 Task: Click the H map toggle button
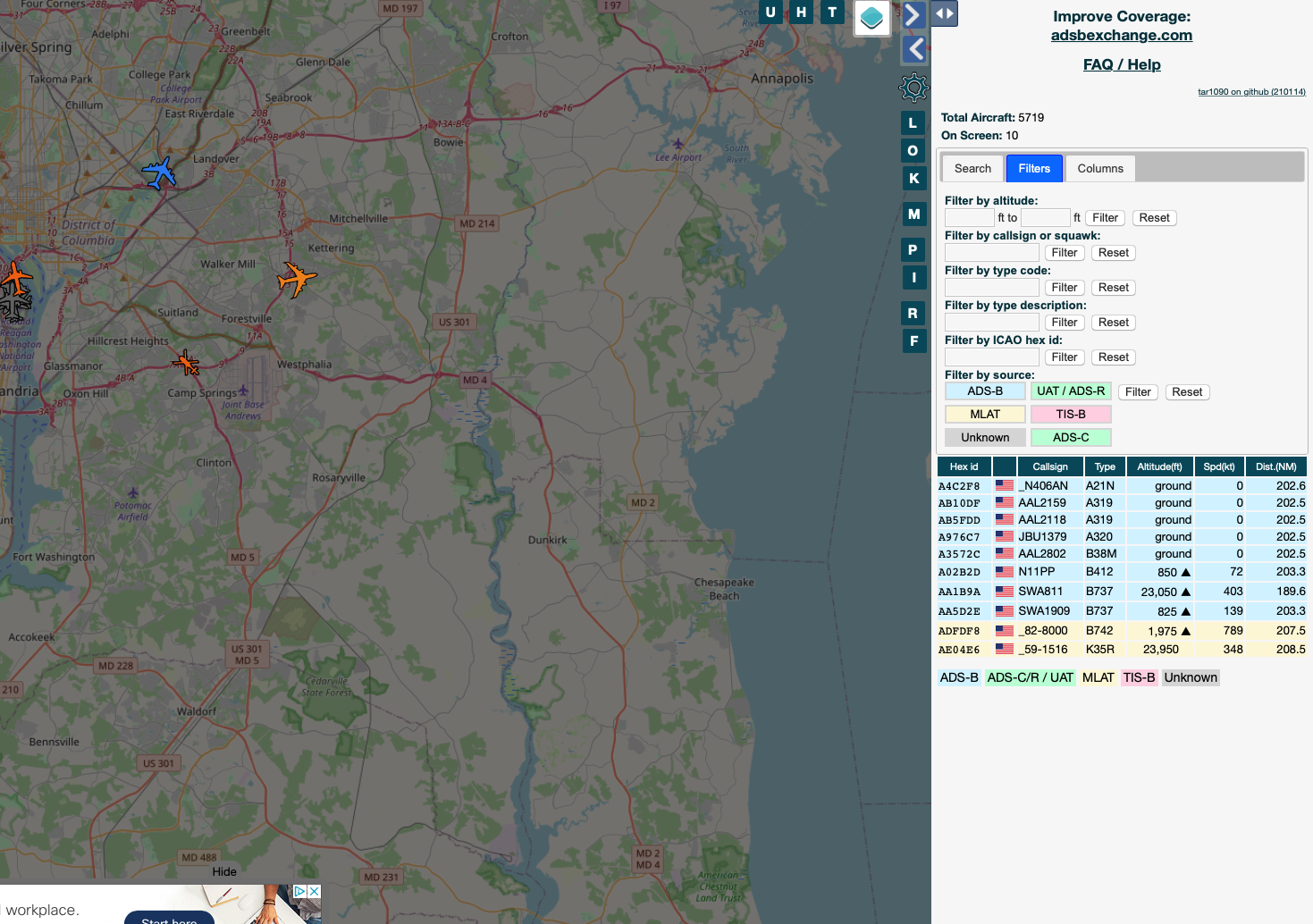801,12
